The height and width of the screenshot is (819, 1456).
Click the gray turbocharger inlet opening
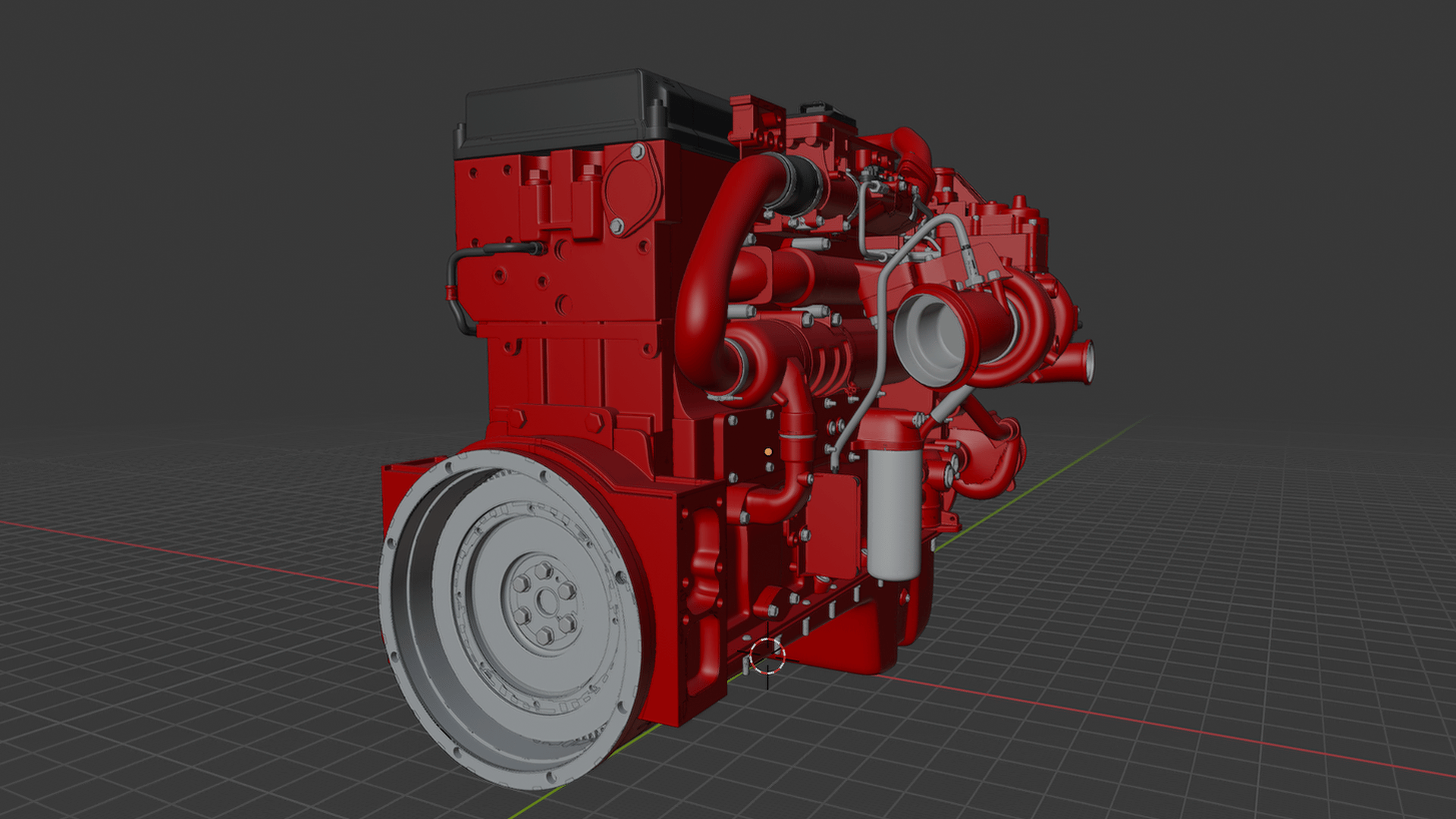pos(931,340)
